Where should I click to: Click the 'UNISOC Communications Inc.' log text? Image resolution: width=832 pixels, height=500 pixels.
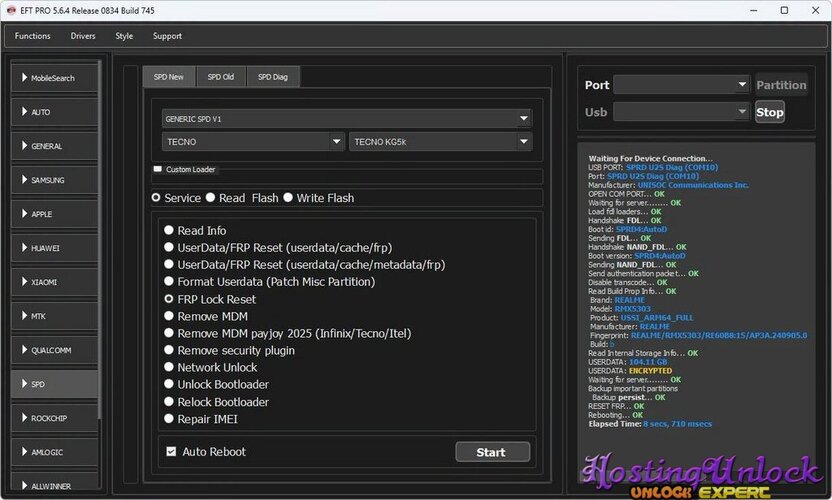point(692,185)
